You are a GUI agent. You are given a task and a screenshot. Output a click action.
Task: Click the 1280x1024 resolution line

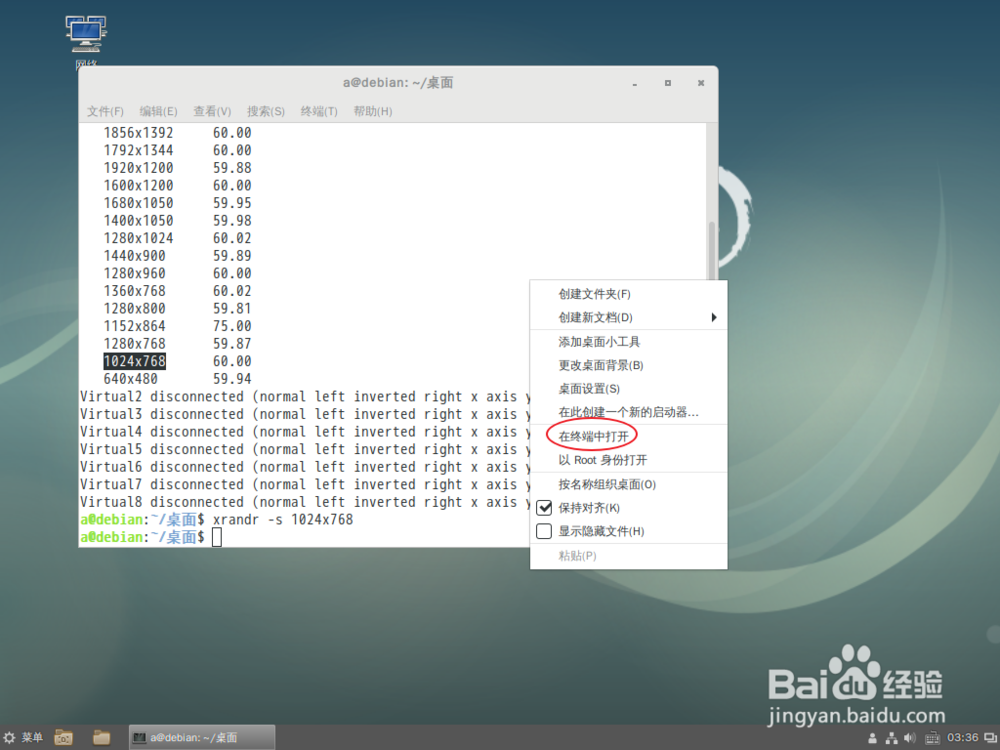pyautogui.click(x=177, y=238)
